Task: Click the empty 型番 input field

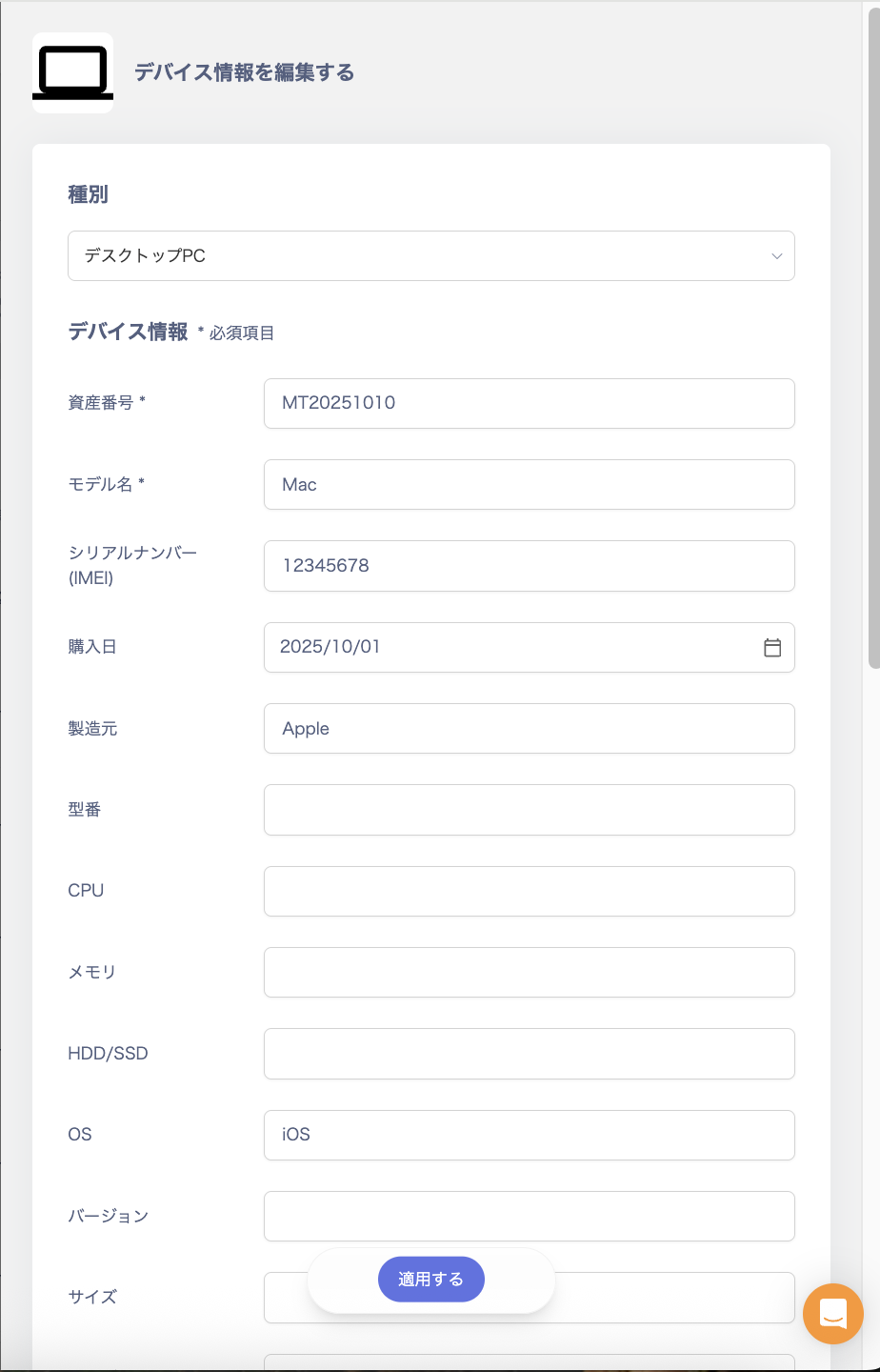Action: click(x=529, y=810)
